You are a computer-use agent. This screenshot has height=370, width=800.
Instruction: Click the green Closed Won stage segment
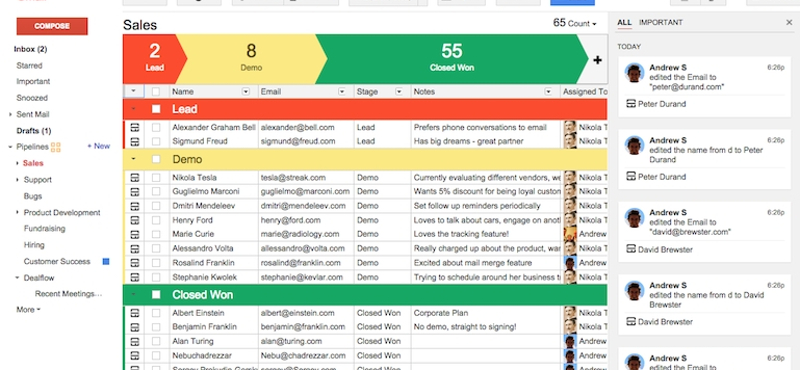pyautogui.click(x=452, y=59)
